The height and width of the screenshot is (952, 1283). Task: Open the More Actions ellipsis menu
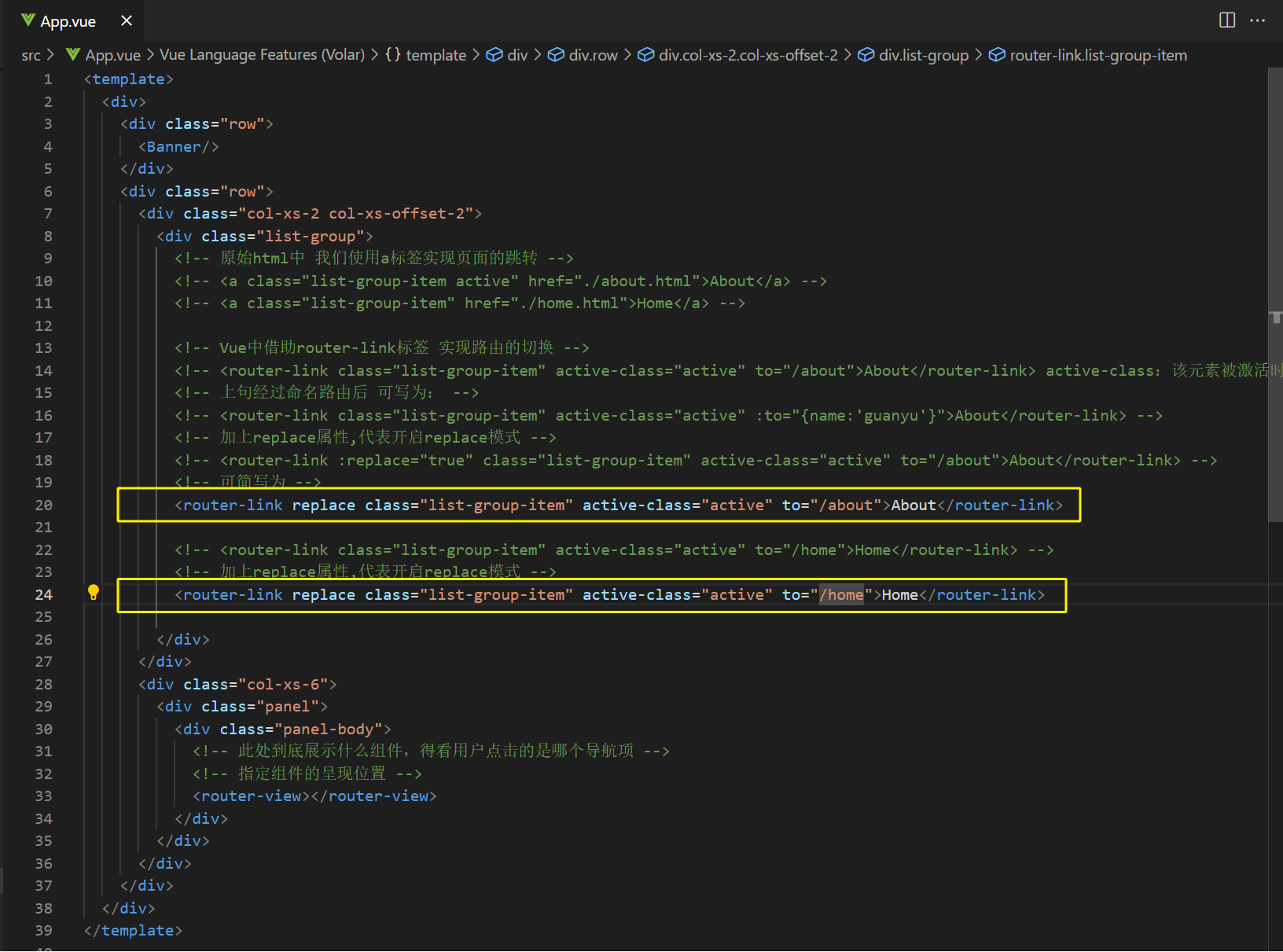pos(1258,20)
